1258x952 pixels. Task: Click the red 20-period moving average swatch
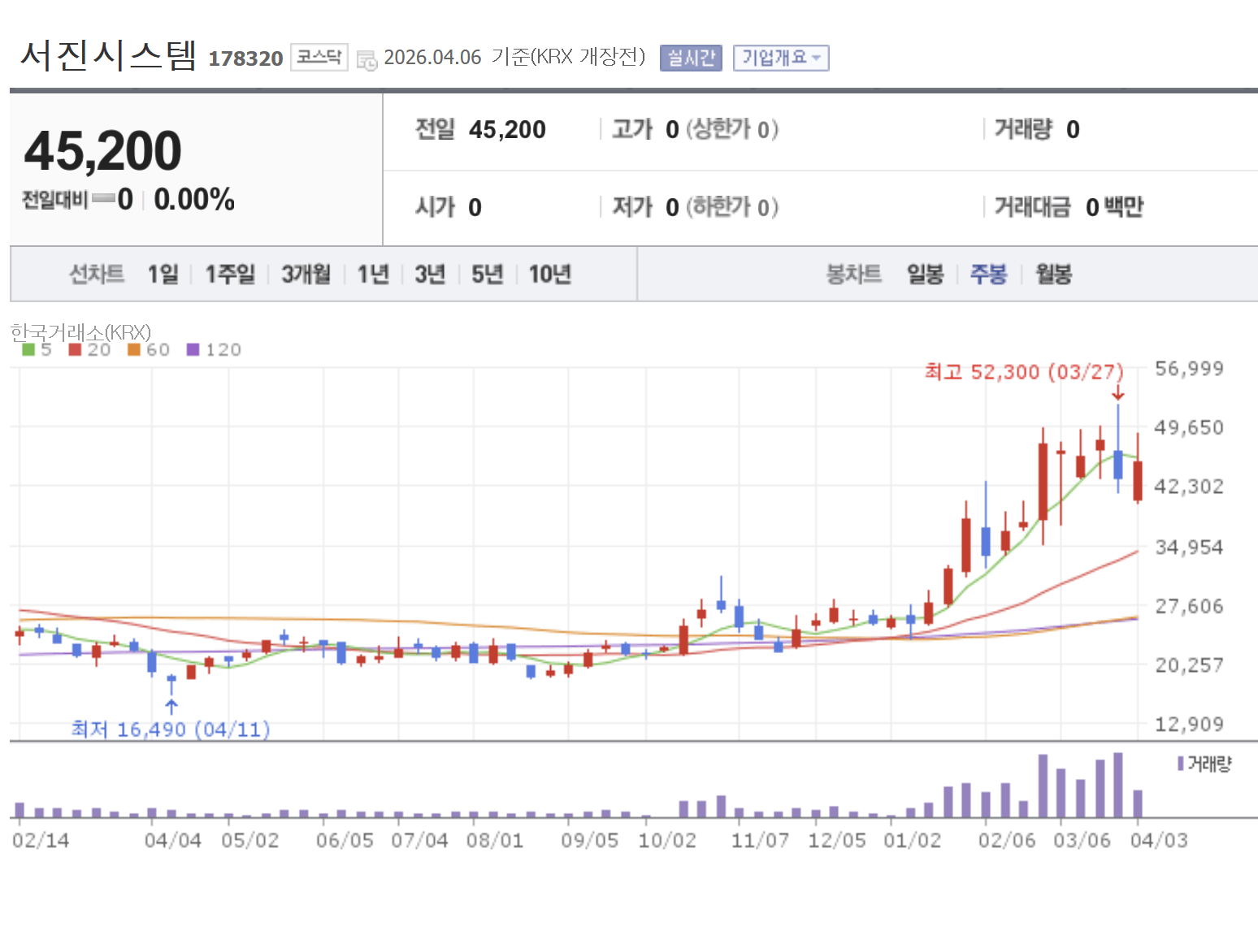(76, 350)
